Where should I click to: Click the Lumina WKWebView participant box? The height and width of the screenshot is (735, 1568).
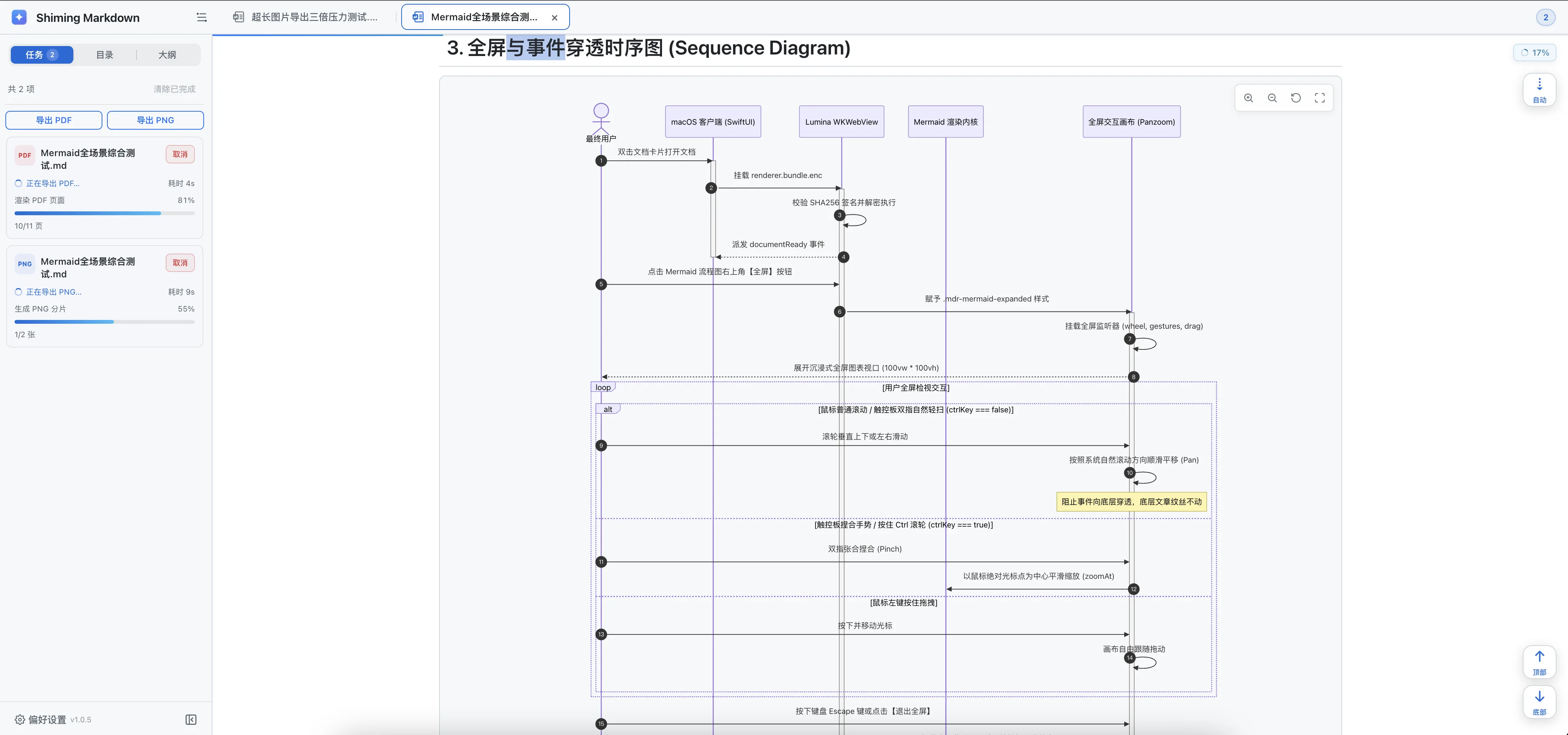[841, 122]
